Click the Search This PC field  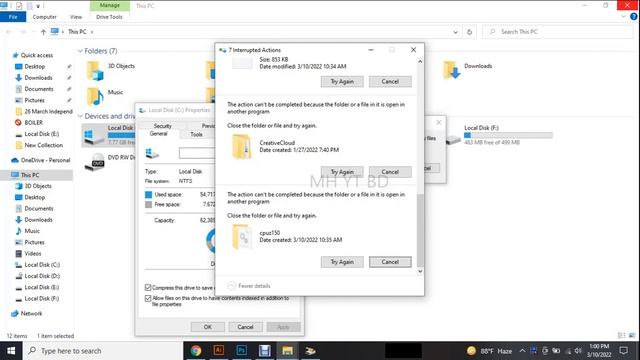[x=558, y=32]
